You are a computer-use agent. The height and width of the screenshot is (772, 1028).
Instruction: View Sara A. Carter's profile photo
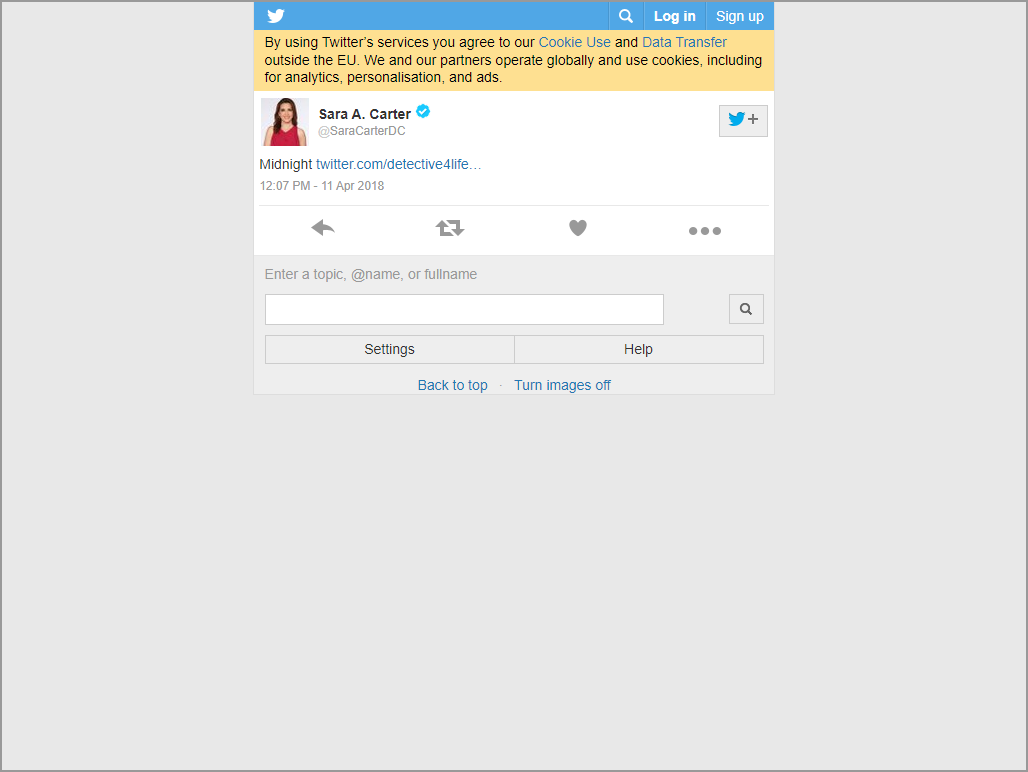[285, 122]
